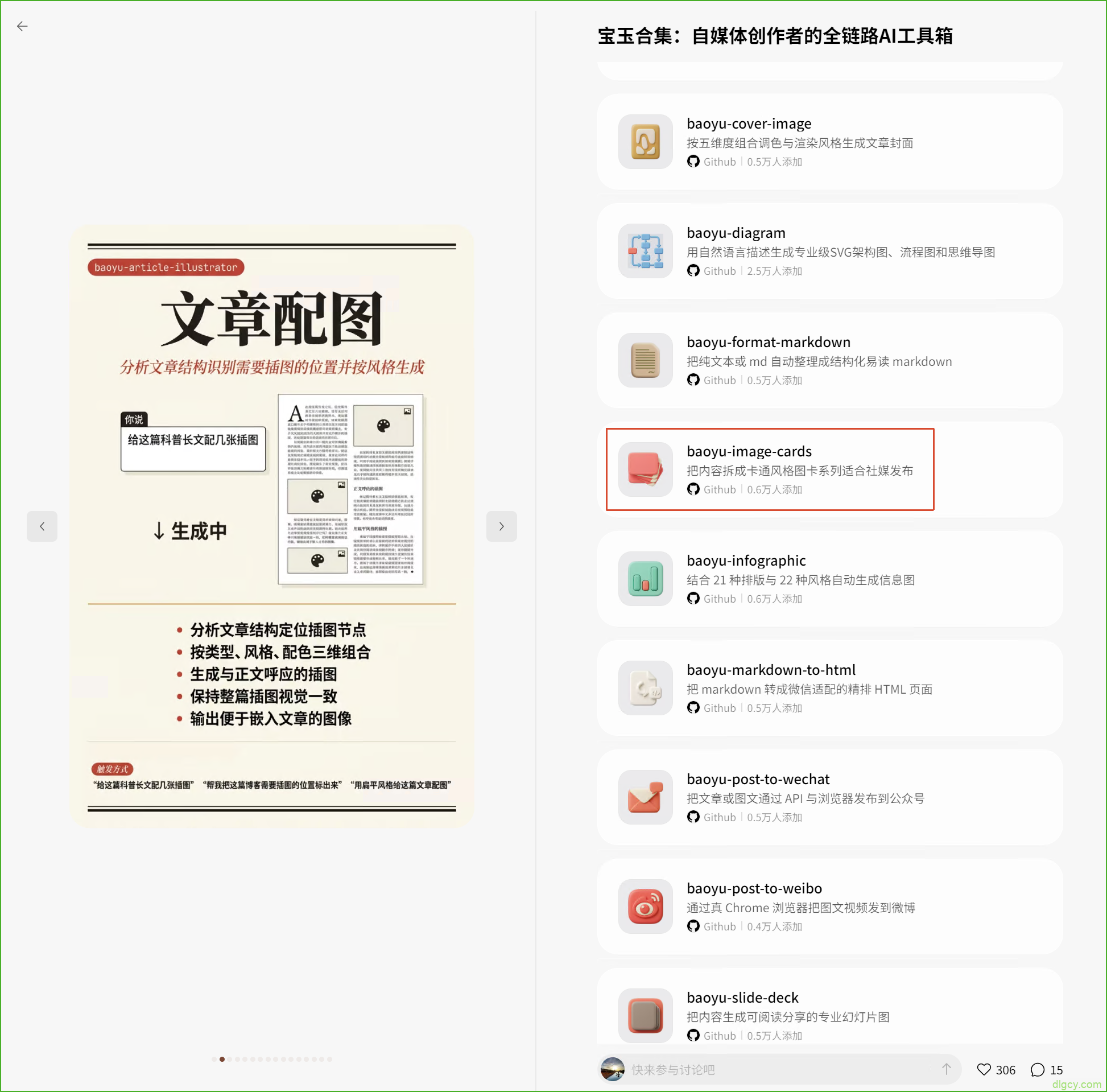Click description 按五维度组合调色与渲染风格生成文章封面
Image resolution: width=1107 pixels, height=1092 pixels.
click(x=800, y=143)
